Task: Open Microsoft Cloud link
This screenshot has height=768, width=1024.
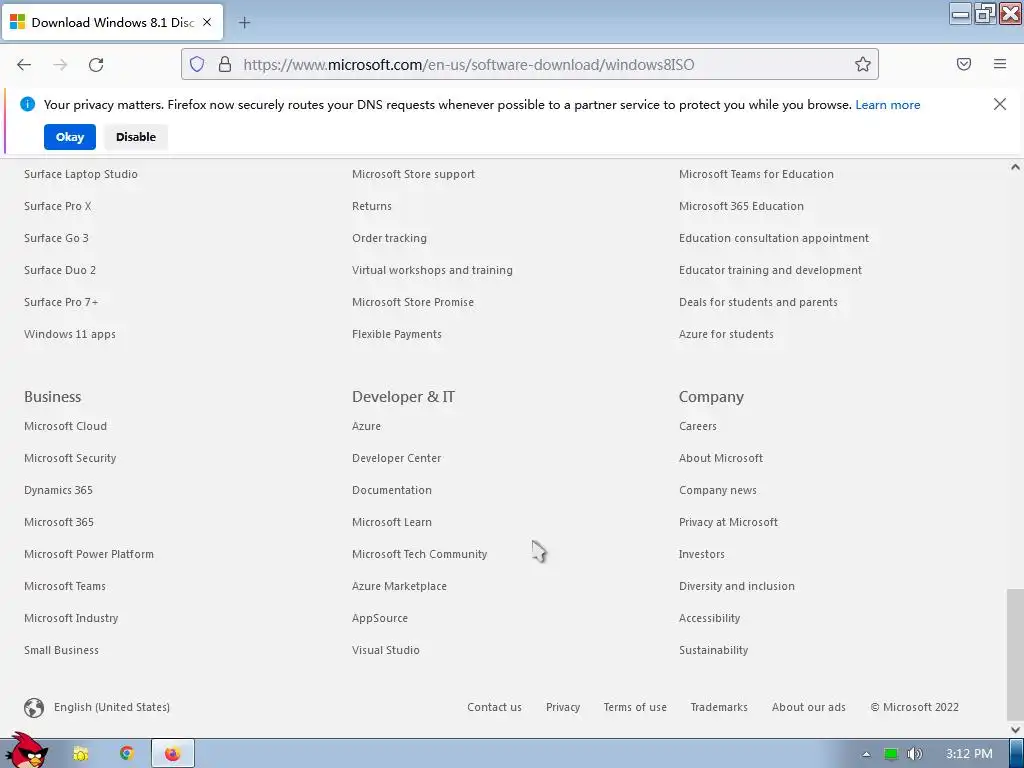Action: pos(65,426)
